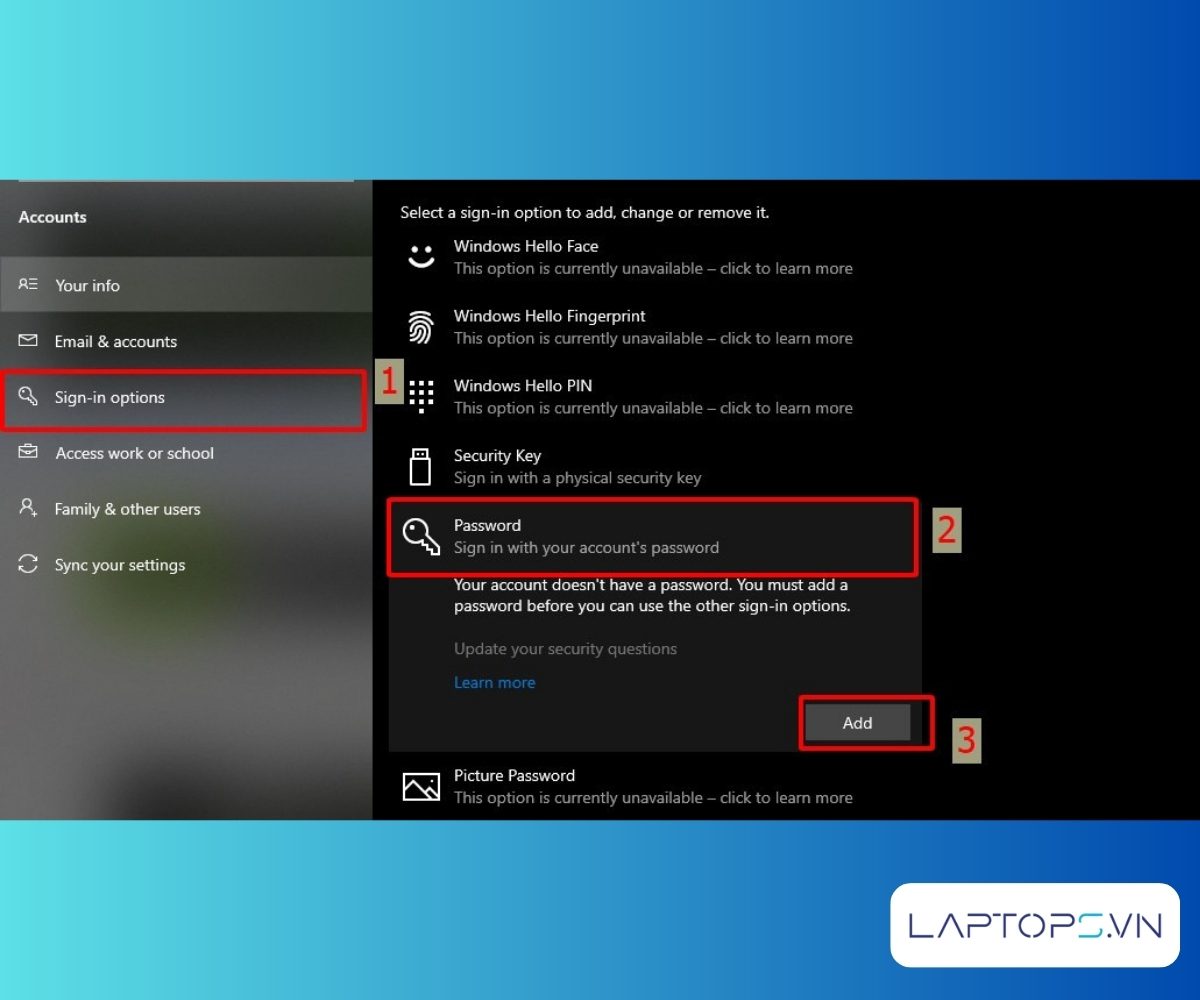
Task: Follow the Learn more link
Action: (x=494, y=683)
